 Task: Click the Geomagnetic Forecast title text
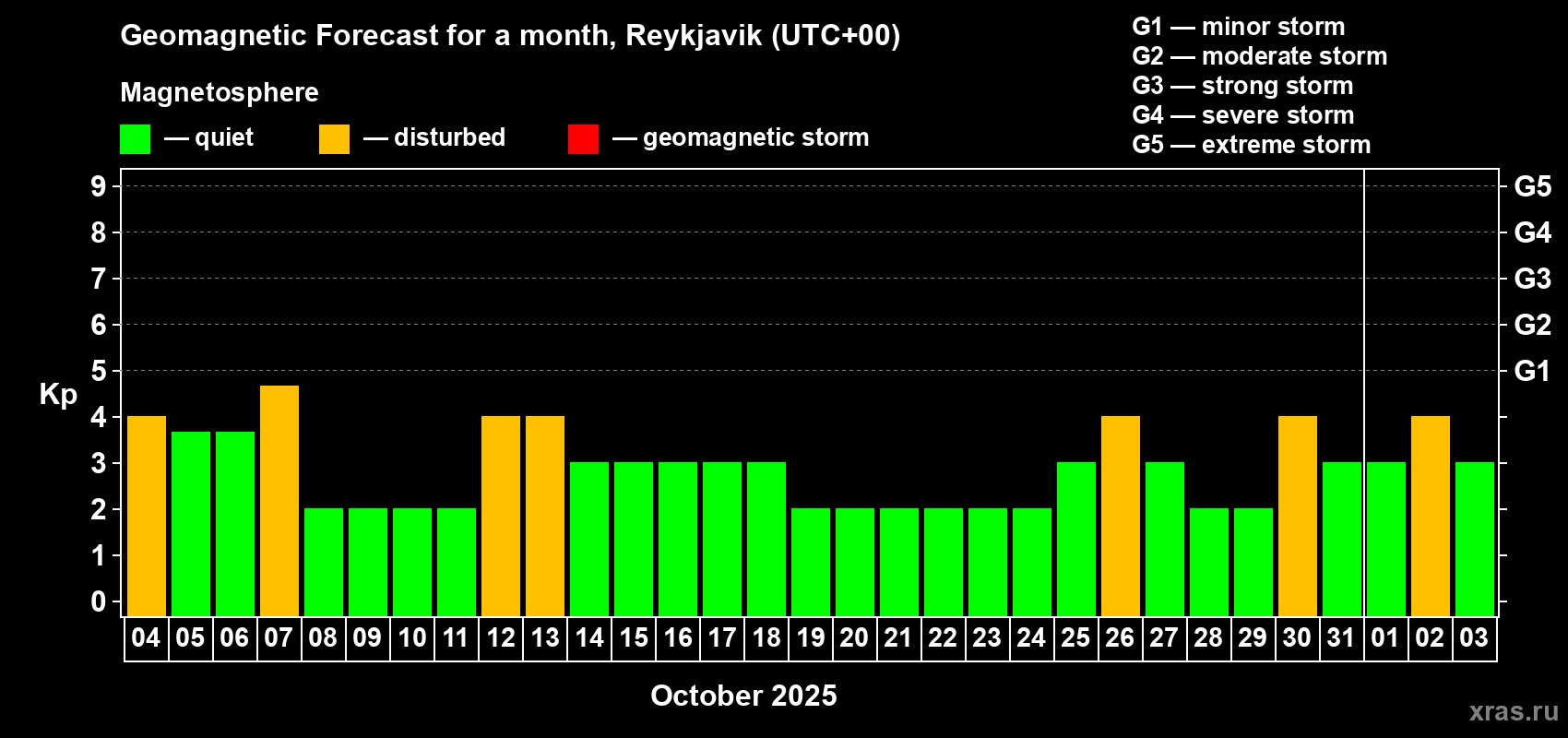click(x=510, y=36)
